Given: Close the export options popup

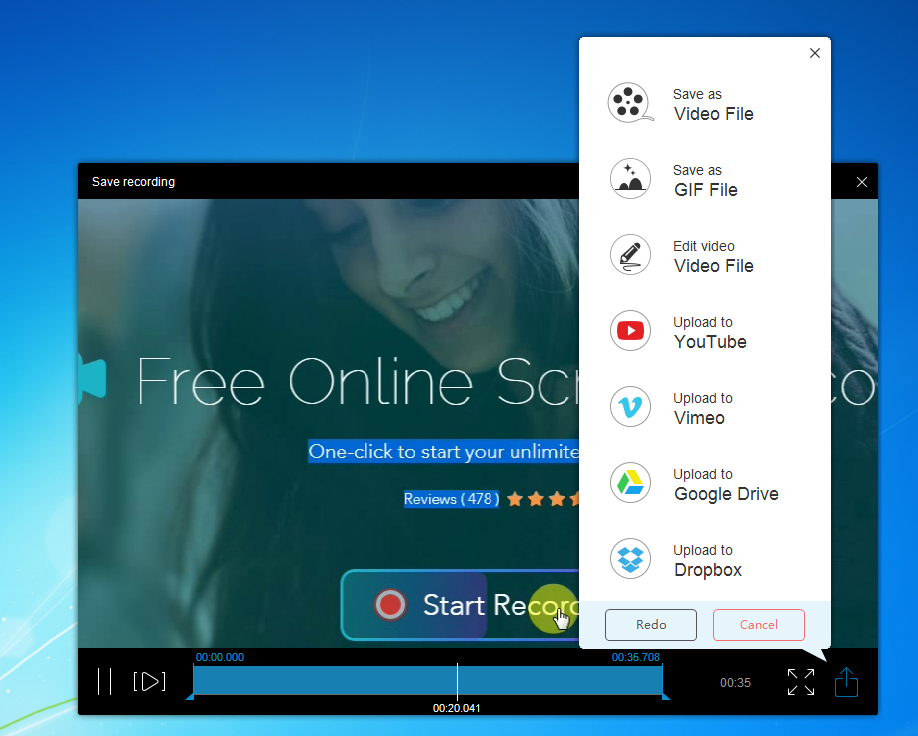Looking at the screenshot, I should 815,53.
